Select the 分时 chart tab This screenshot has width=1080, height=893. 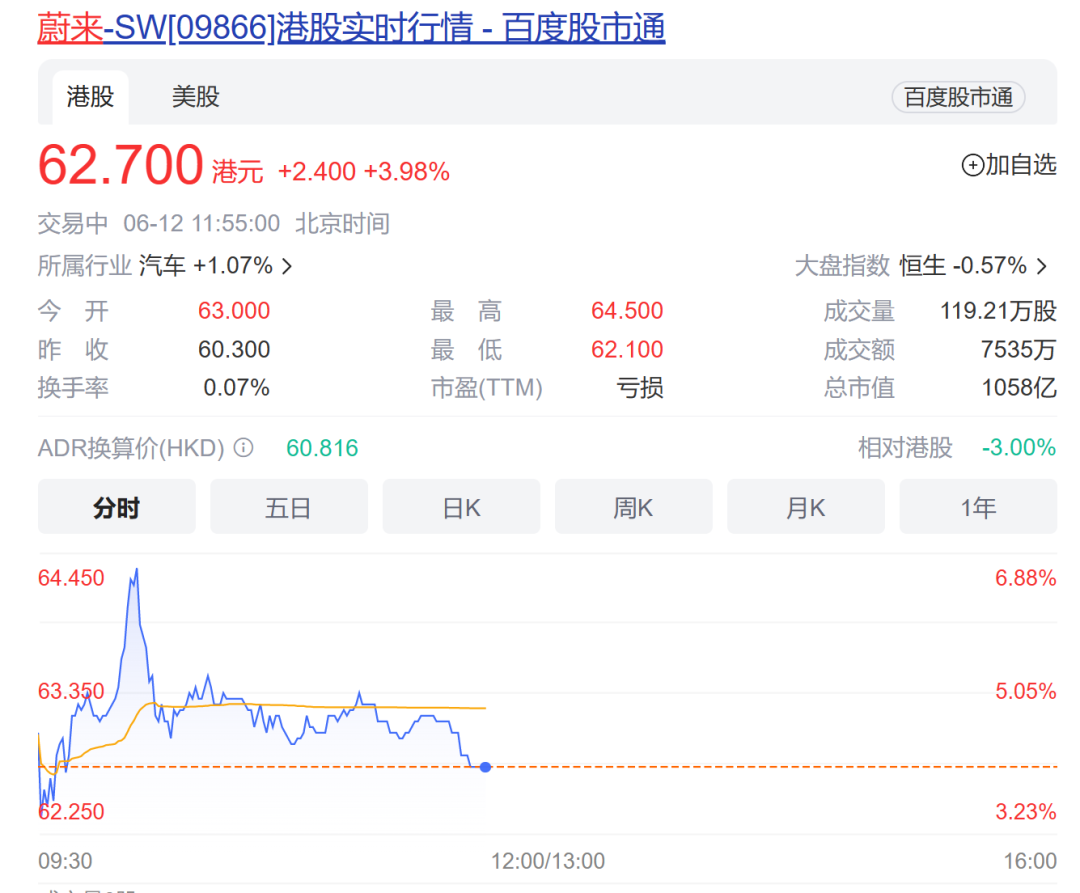click(x=116, y=507)
